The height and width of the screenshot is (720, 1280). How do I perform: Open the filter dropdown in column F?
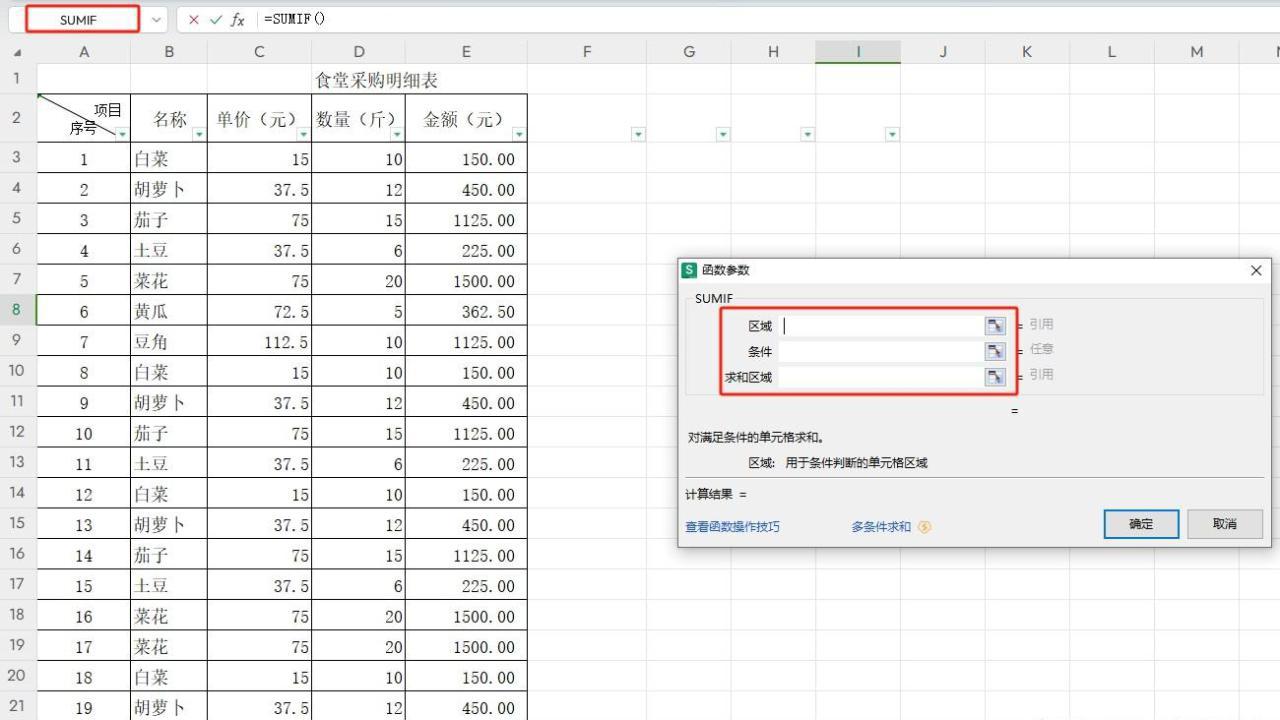pos(638,134)
